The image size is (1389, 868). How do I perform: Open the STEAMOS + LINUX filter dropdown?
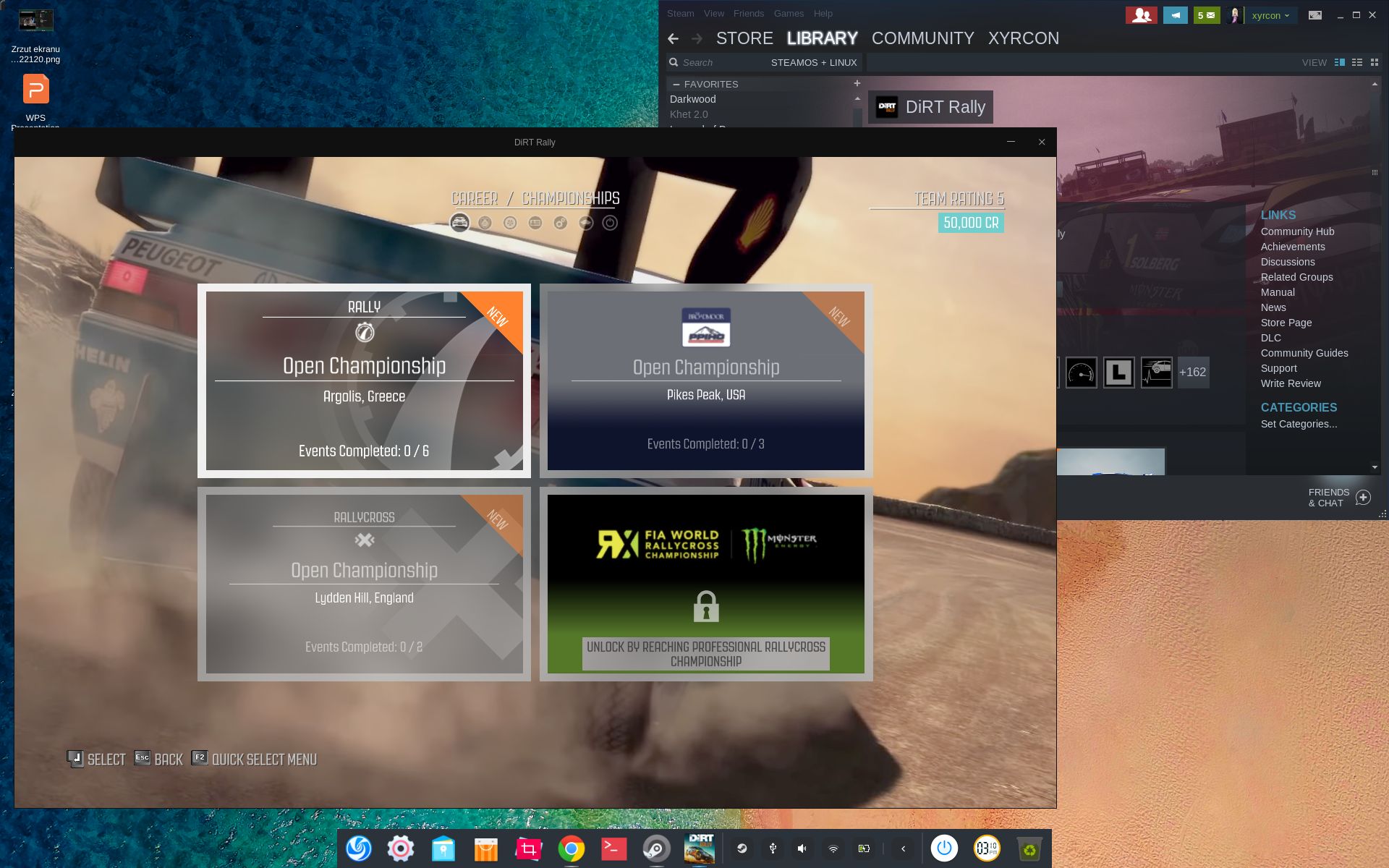click(x=813, y=63)
